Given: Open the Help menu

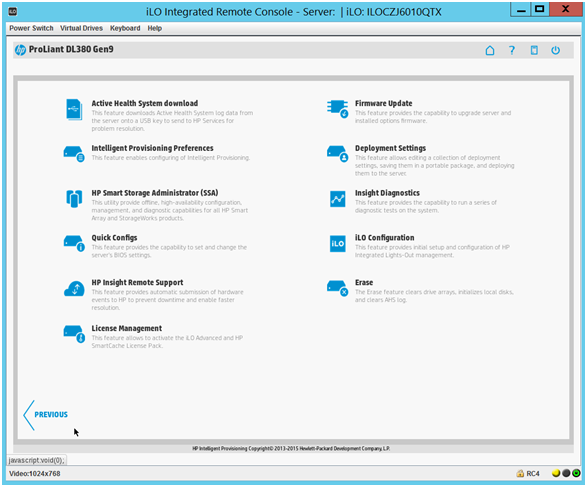Looking at the screenshot, I should pyautogui.click(x=155, y=28).
